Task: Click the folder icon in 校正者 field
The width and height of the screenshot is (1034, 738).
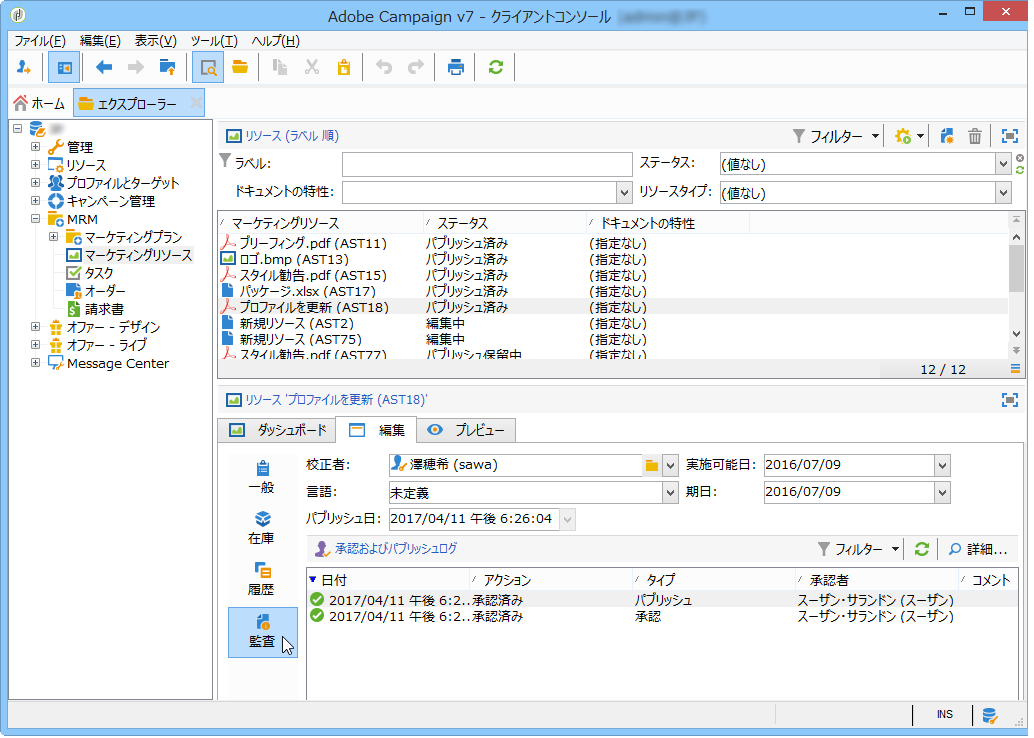Action: tap(652, 466)
